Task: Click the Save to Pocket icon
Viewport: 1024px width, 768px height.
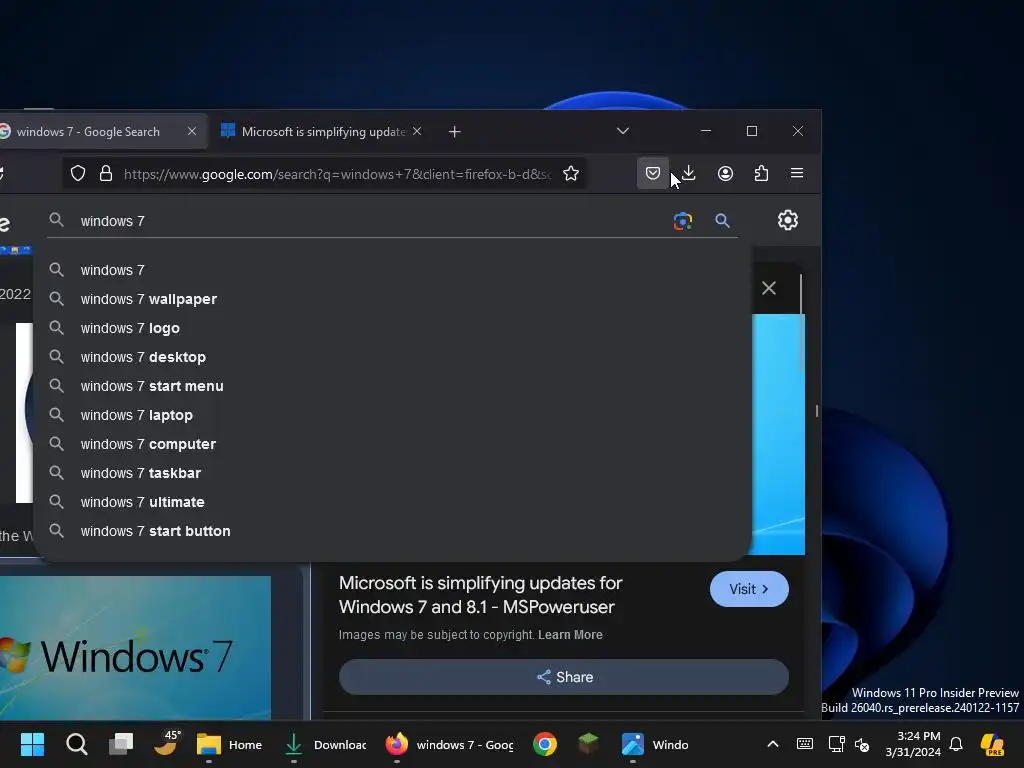Action: (x=652, y=173)
